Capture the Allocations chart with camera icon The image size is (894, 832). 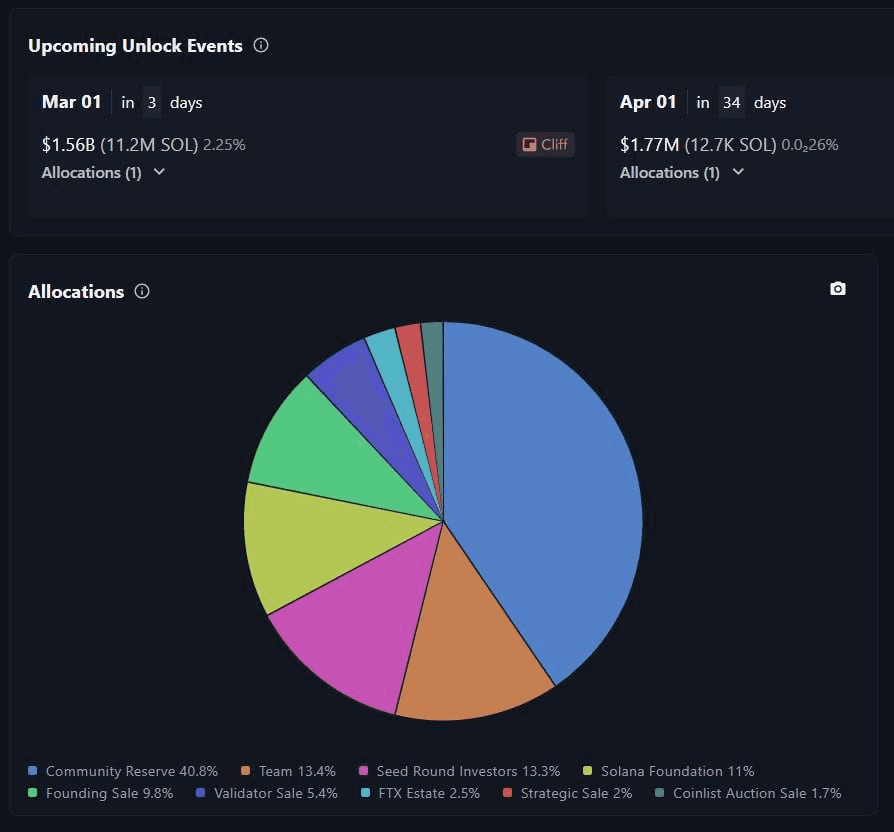tap(838, 289)
